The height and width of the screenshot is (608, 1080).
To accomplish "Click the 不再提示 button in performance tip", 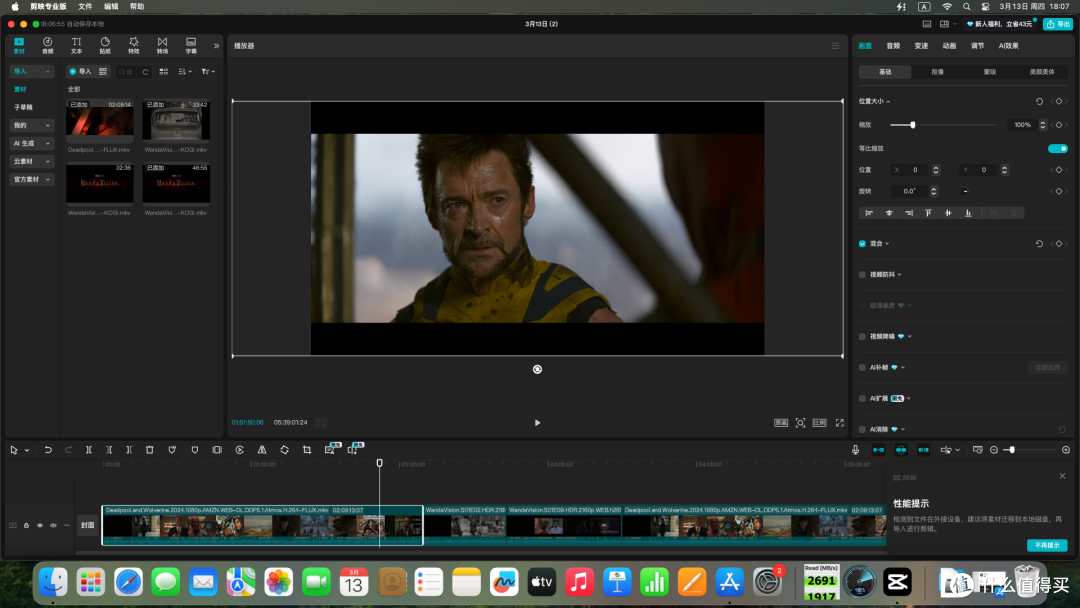I will pos(1047,545).
